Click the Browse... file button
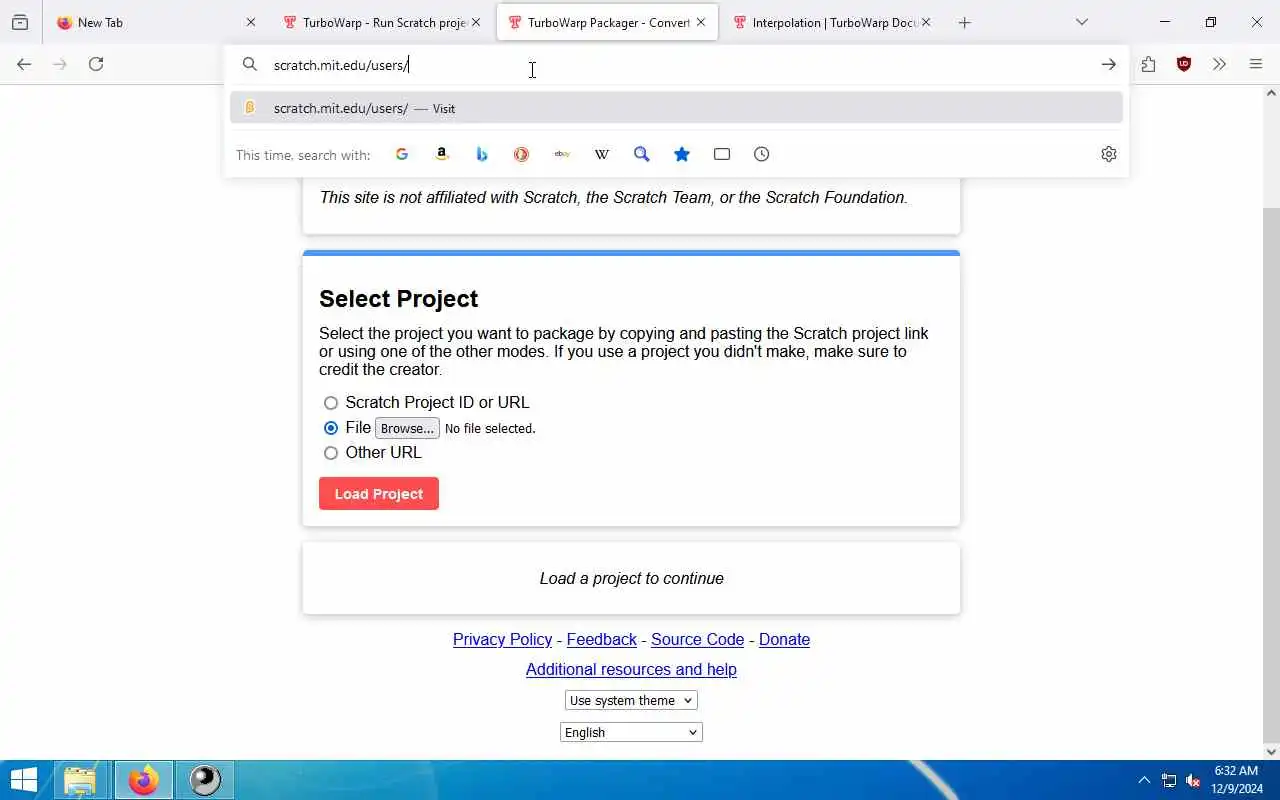This screenshot has width=1280, height=800. click(x=407, y=428)
